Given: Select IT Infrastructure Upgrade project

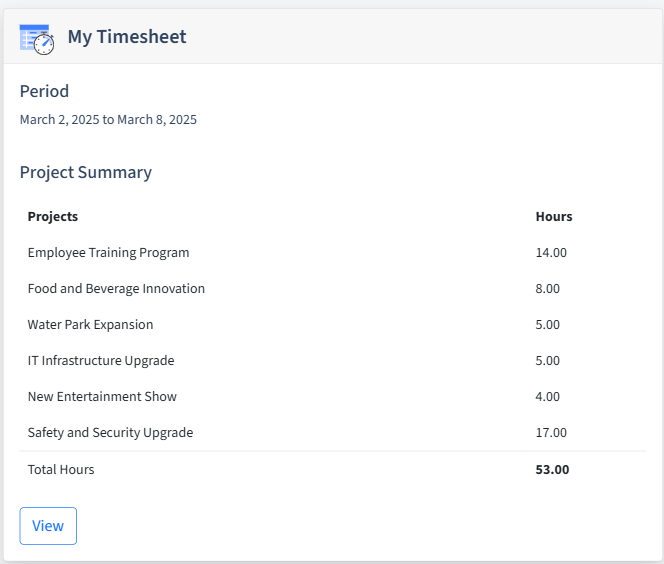Looking at the screenshot, I should coord(101,360).
